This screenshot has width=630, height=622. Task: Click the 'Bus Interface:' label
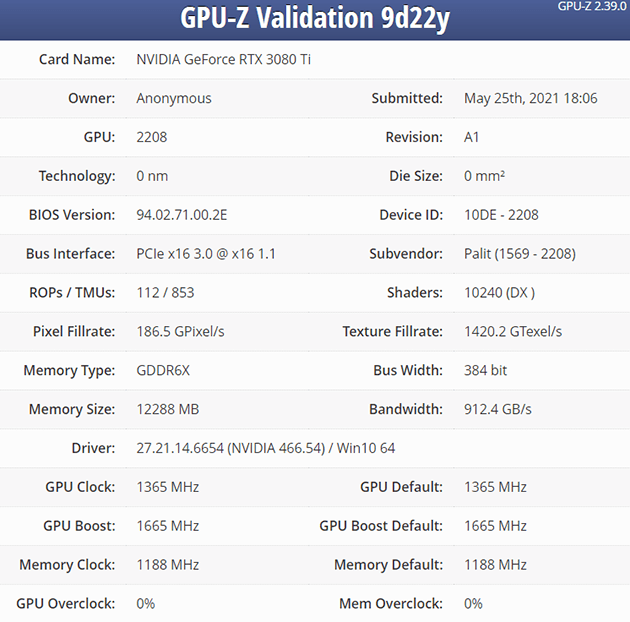(x=70, y=254)
